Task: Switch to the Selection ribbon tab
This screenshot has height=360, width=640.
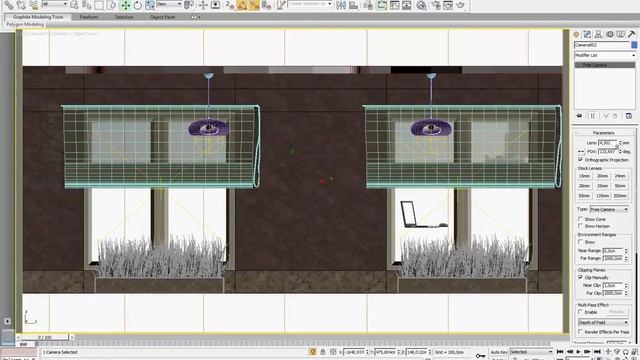Action: point(124,17)
